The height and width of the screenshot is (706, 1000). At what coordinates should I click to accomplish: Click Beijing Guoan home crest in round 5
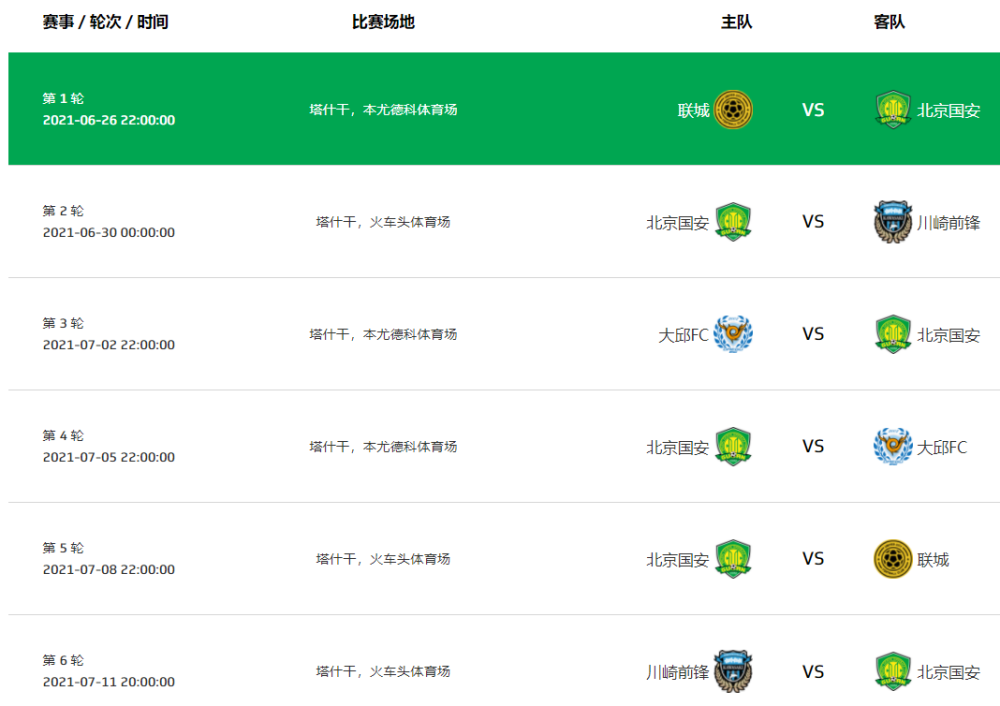coord(733,559)
